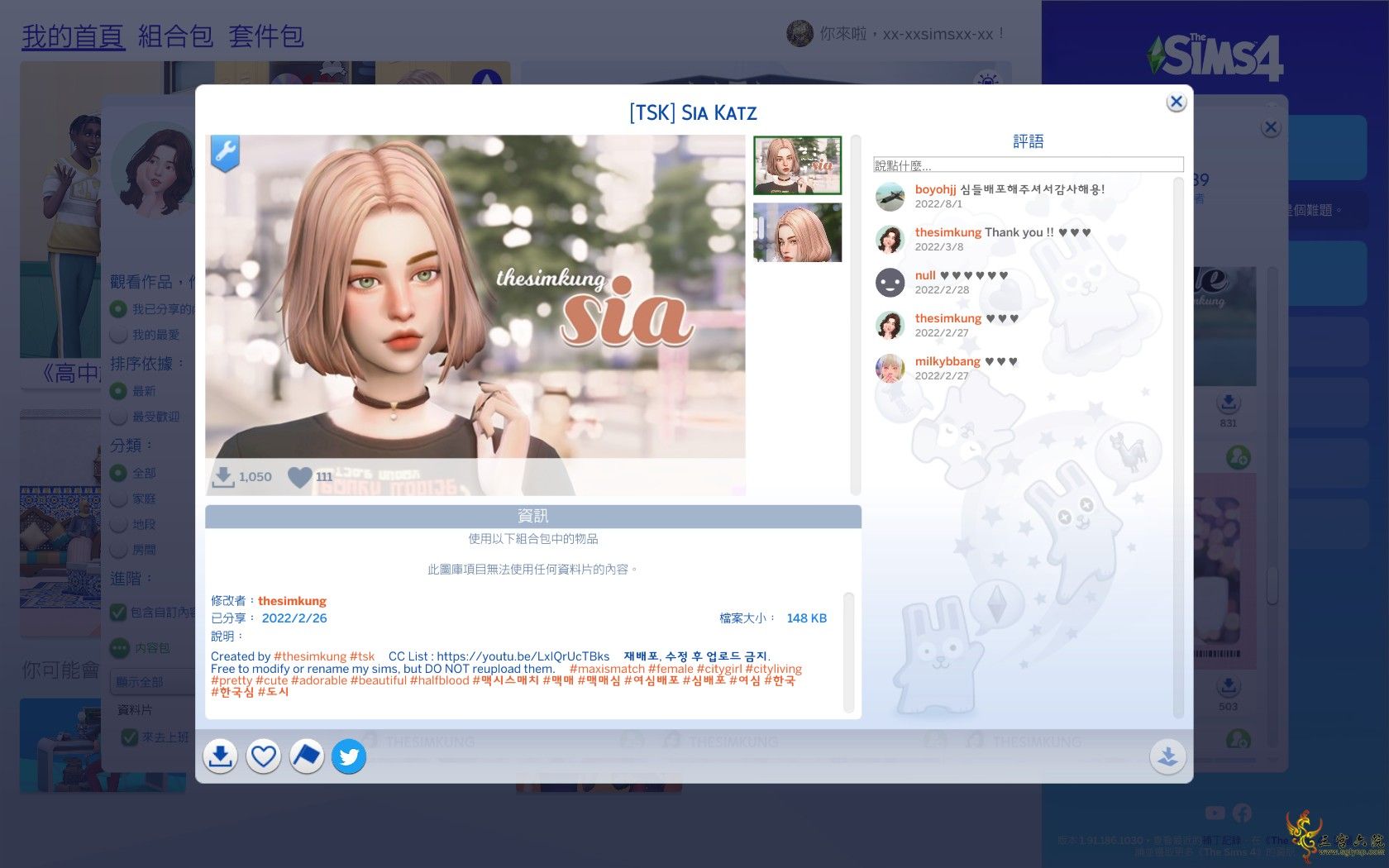Viewport: 1389px width, 868px height.
Task: Select 家庭 category radio button
Action: [119, 499]
